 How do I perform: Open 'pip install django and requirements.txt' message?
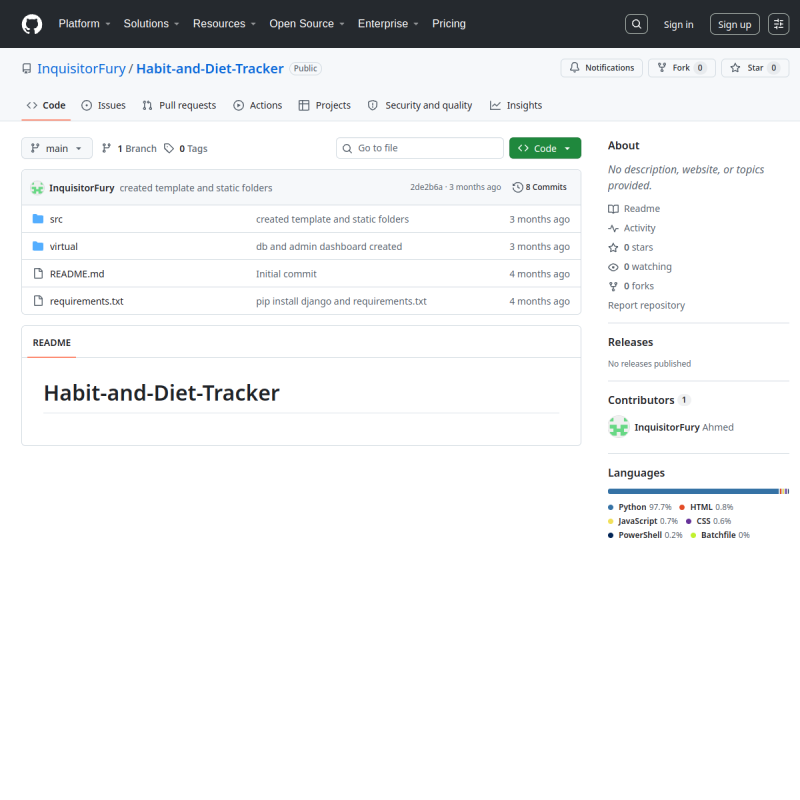(x=341, y=302)
